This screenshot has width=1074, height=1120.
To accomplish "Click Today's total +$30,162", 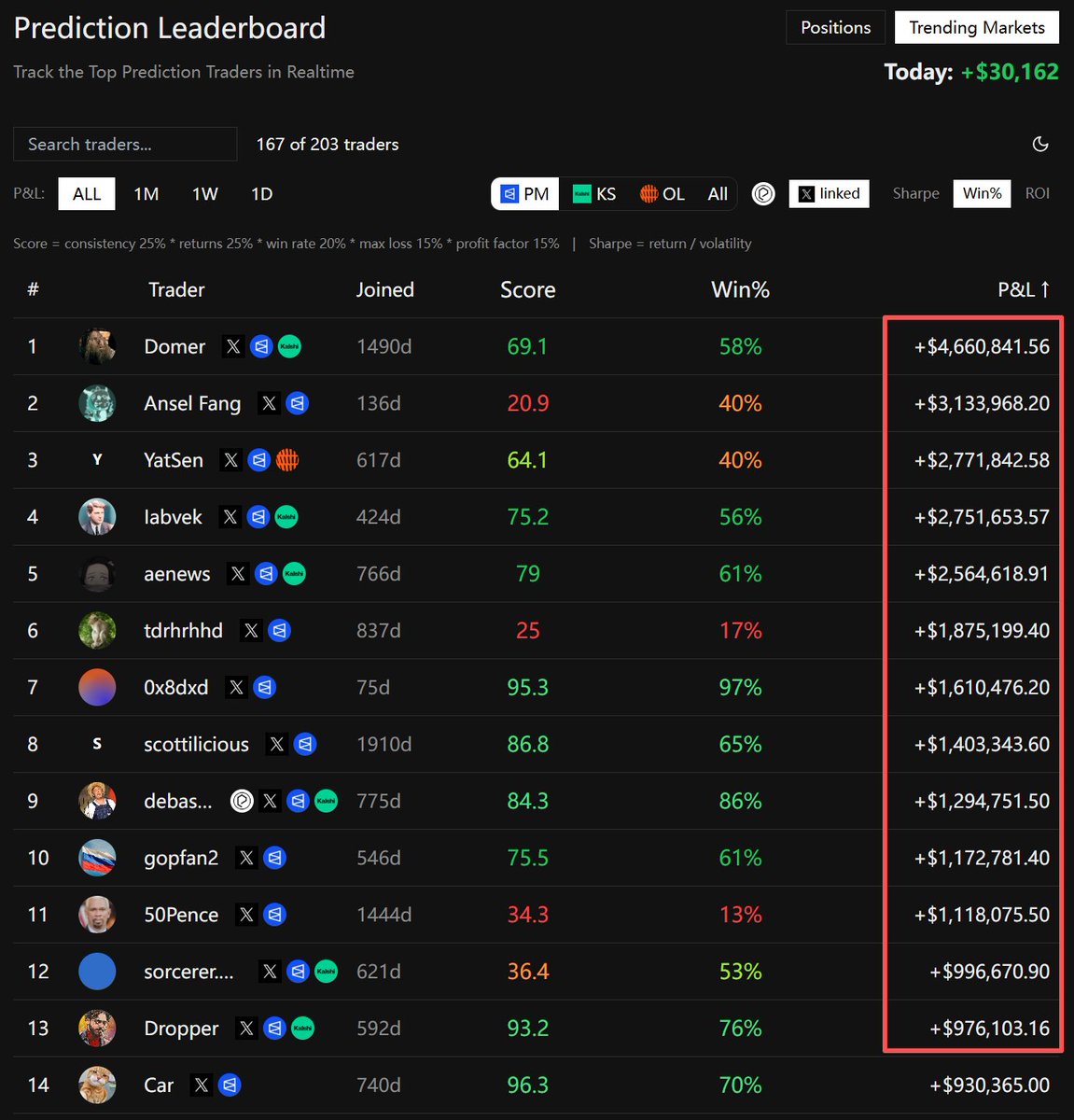I will 1010,72.
